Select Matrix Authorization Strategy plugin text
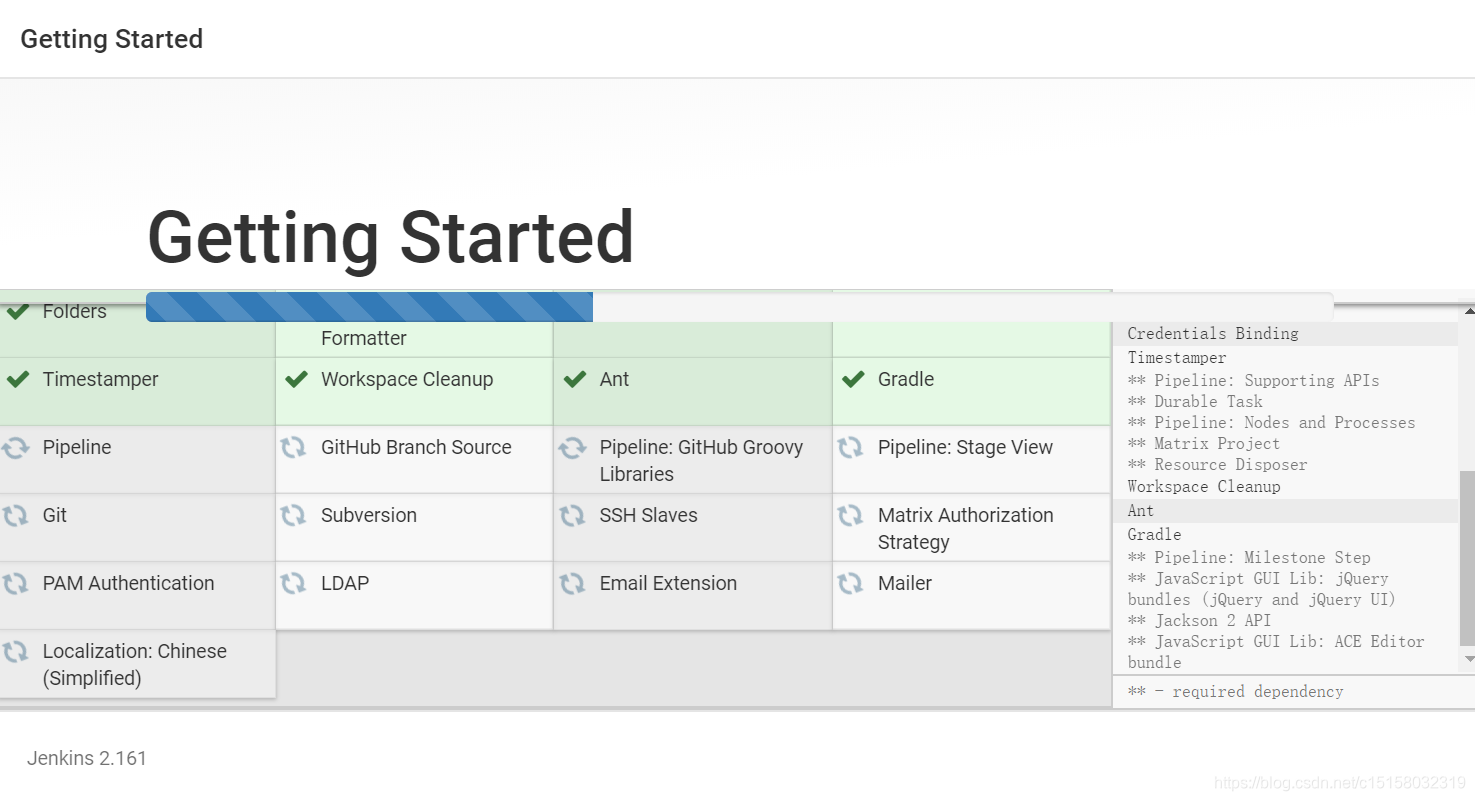1475x801 pixels. [x=966, y=529]
